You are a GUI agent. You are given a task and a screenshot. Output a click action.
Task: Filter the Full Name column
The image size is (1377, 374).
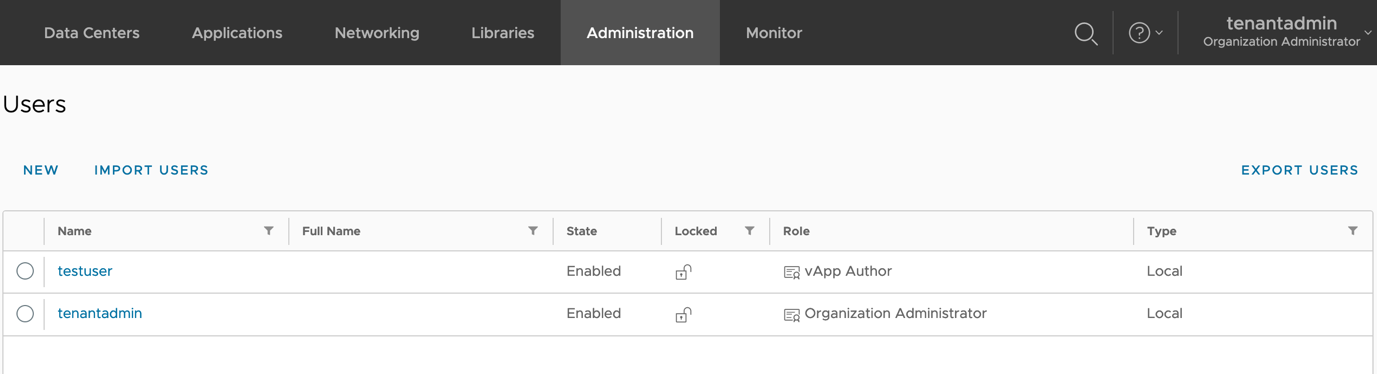[x=533, y=231]
